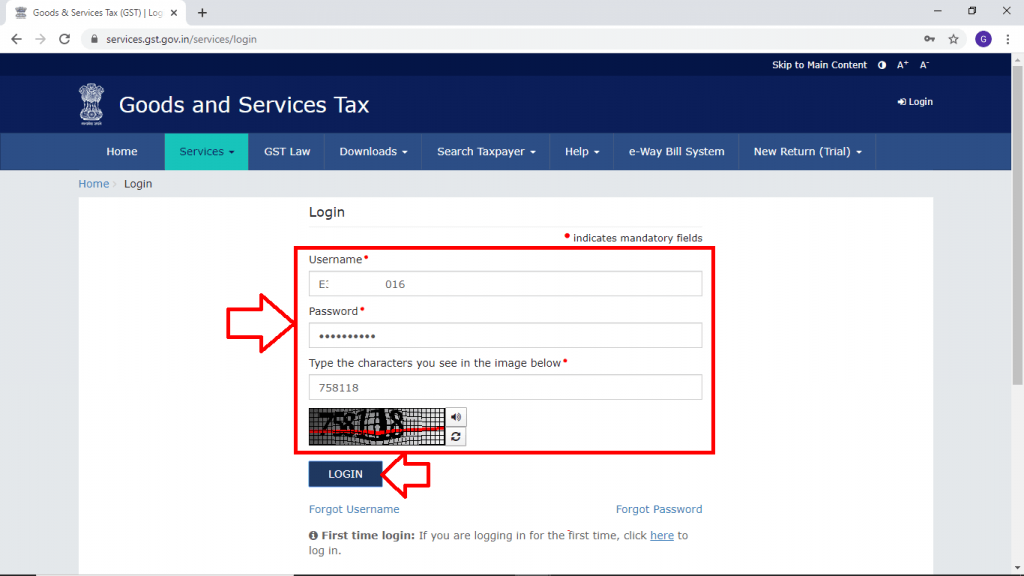Click the browser forward arrow
Viewport: 1024px width, 576px height.
tap(40, 39)
